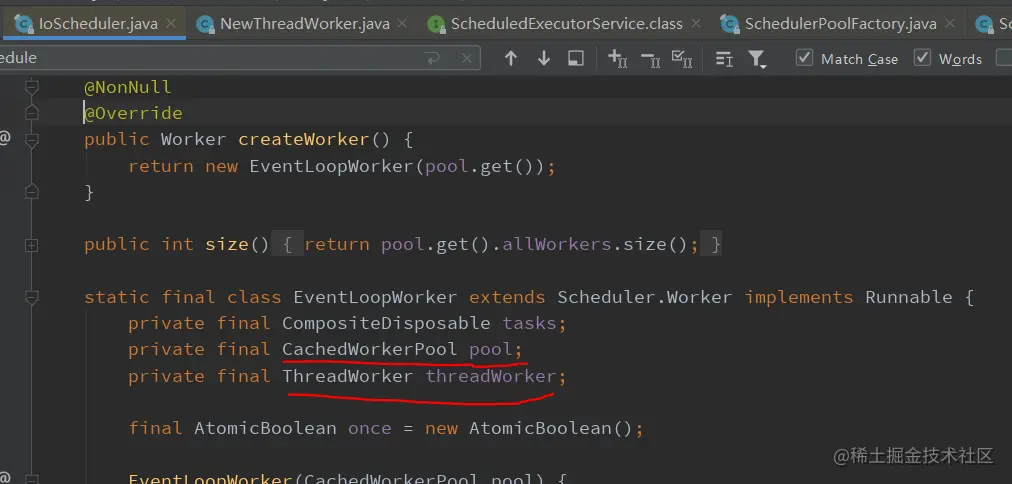Click the new line icon in search field
This screenshot has width=1012, height=484.
(432, 59)
